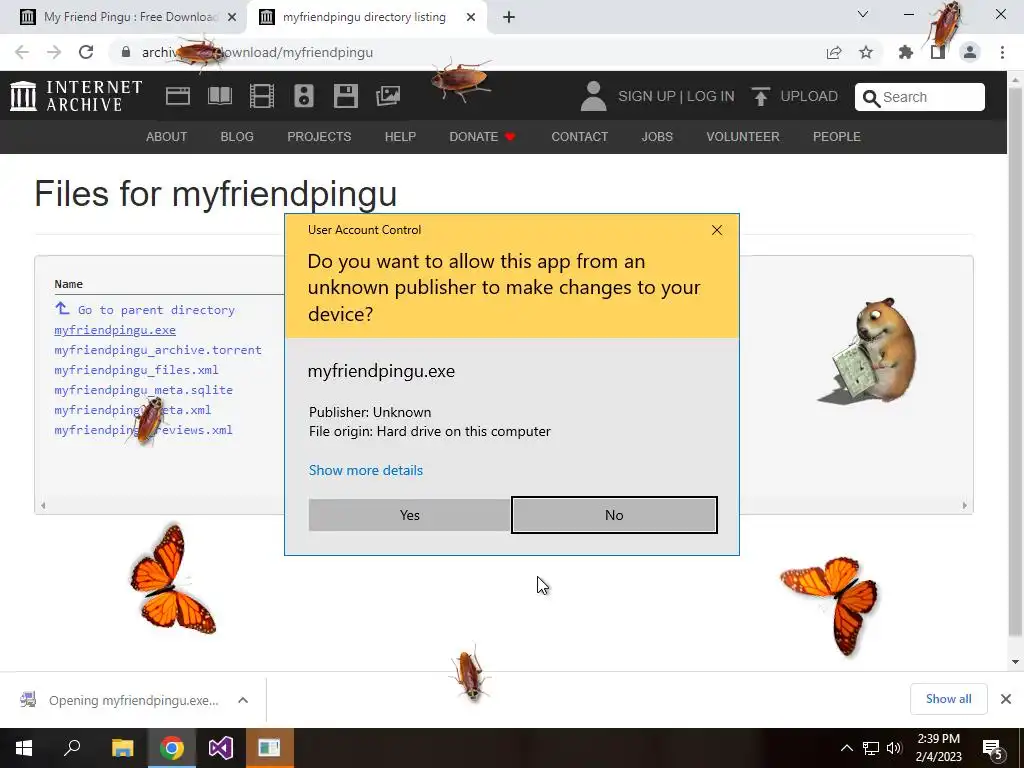1024x768 pixels.
Task: Select the myfriendpingu directory listing tab
Action: (x=367, y=17)
